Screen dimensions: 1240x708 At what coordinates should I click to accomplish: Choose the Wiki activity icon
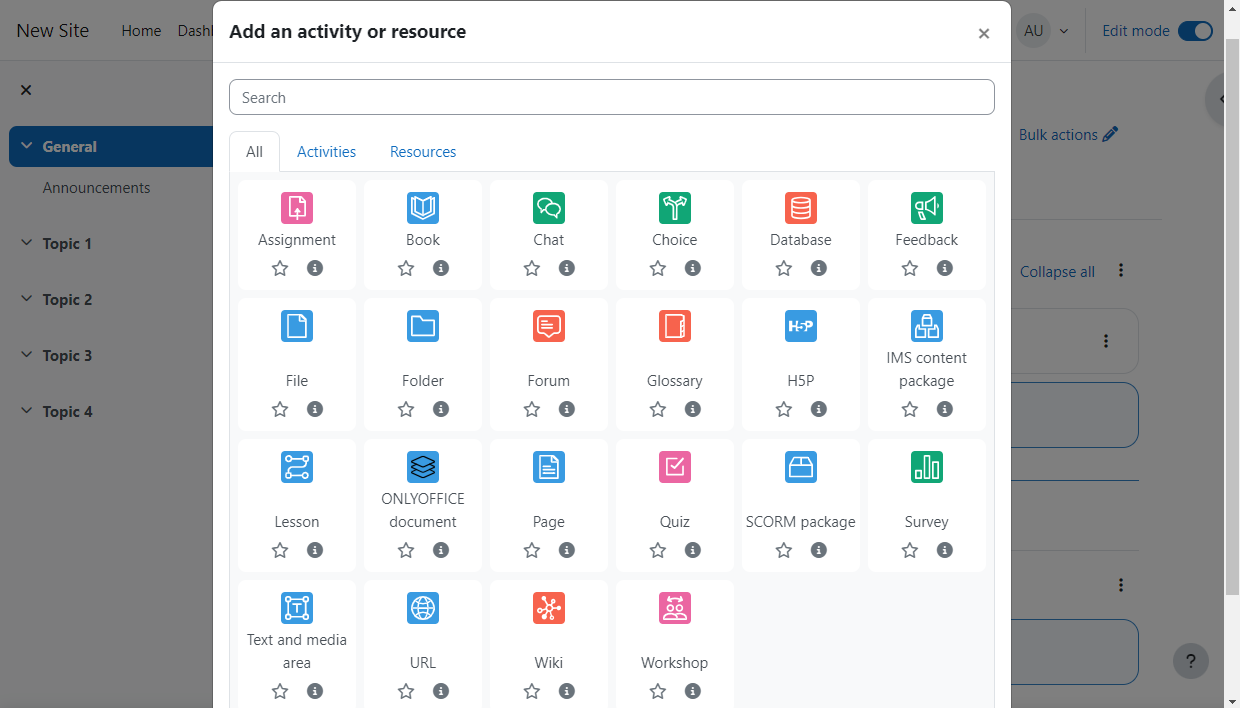[549, 608]
